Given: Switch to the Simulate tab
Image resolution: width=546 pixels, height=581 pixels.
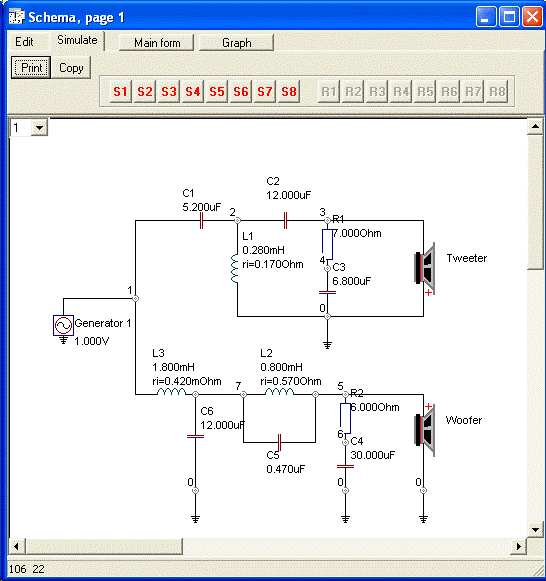Looking at the screenshot, I should [77, 40].
